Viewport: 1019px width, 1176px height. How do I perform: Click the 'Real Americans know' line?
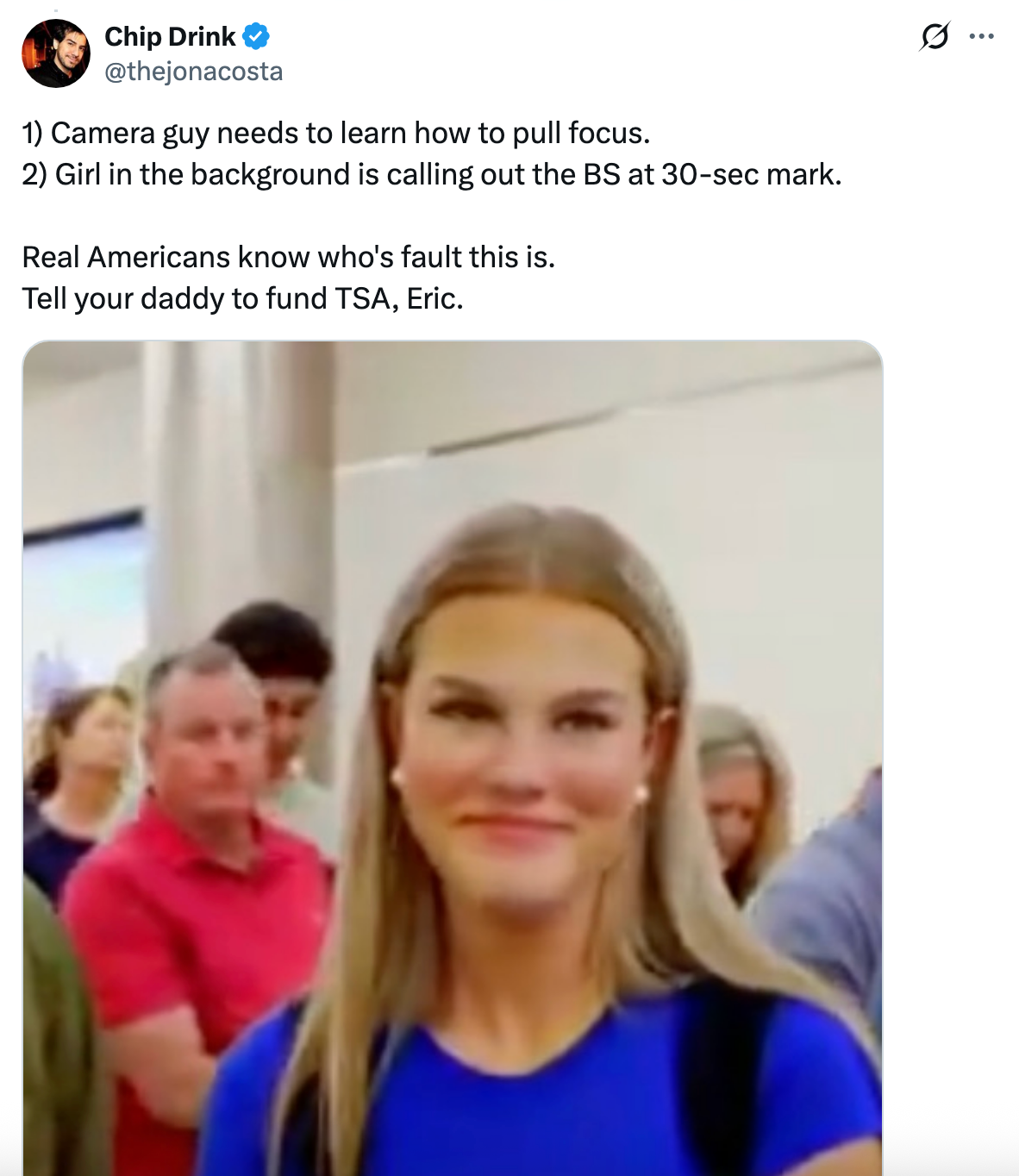click(289, 257)
